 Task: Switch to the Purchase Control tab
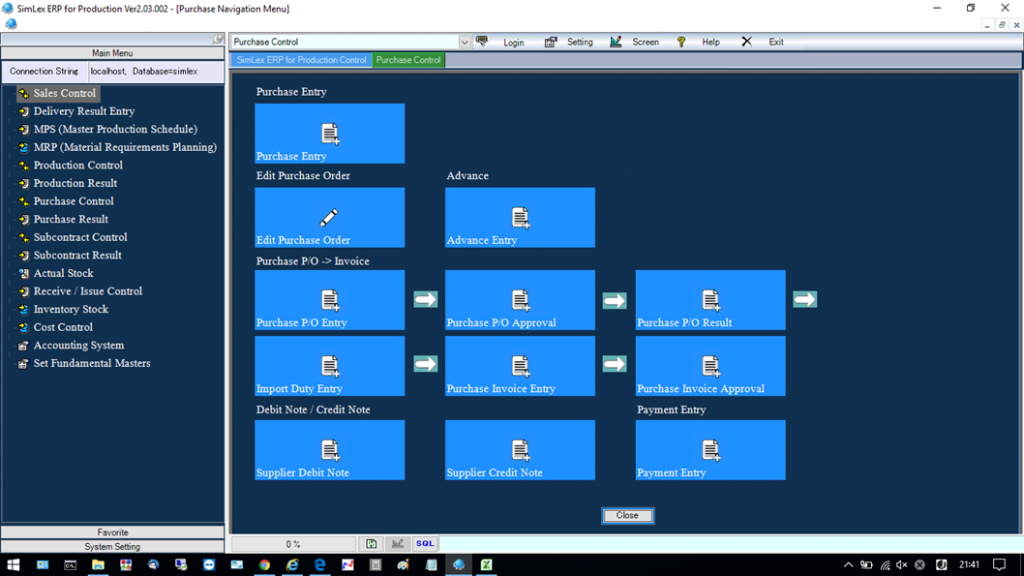point(408,59)
